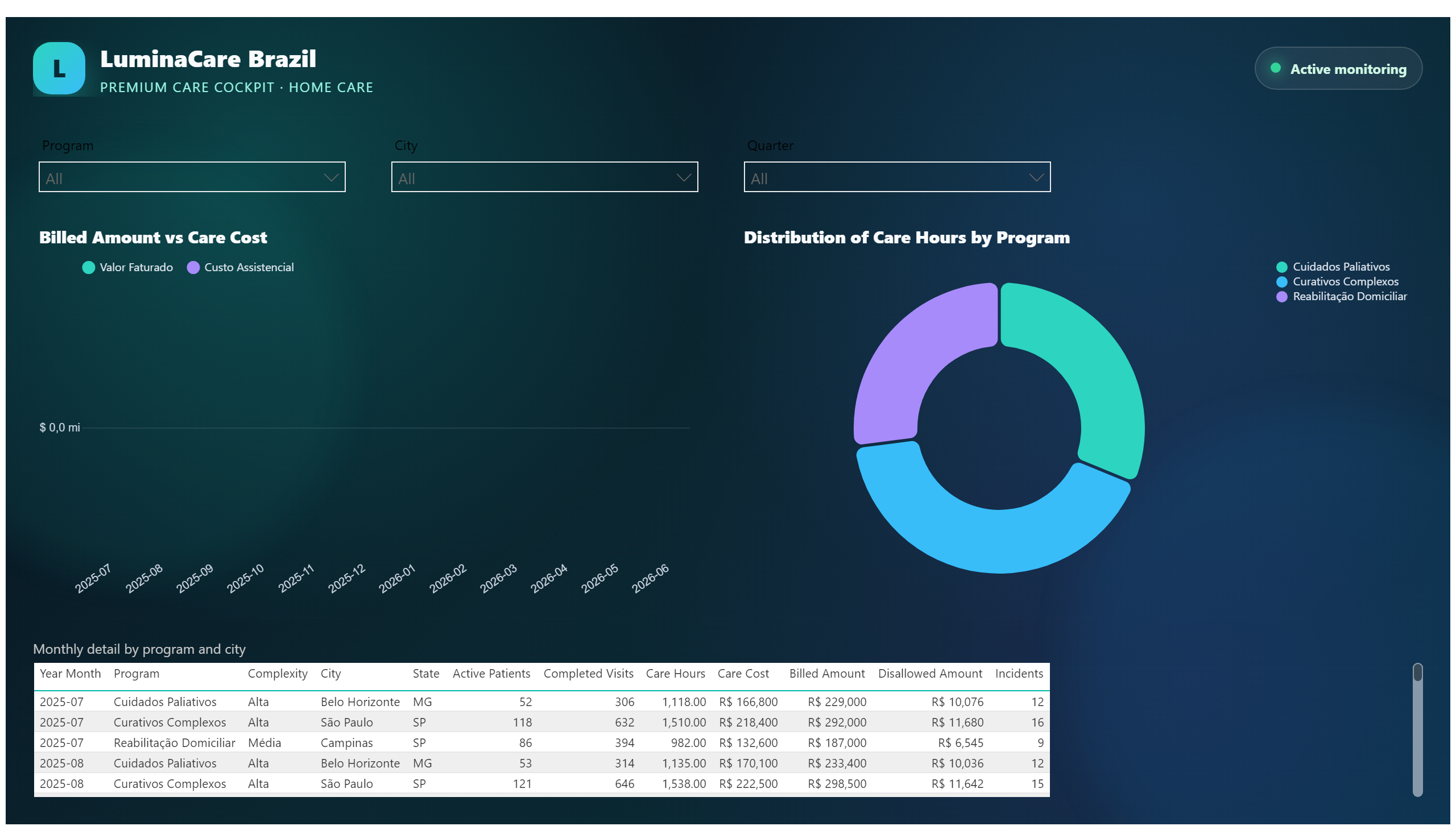
Task: Toggle the Valor Faturado legend marker
Action: tap(88, 267)
